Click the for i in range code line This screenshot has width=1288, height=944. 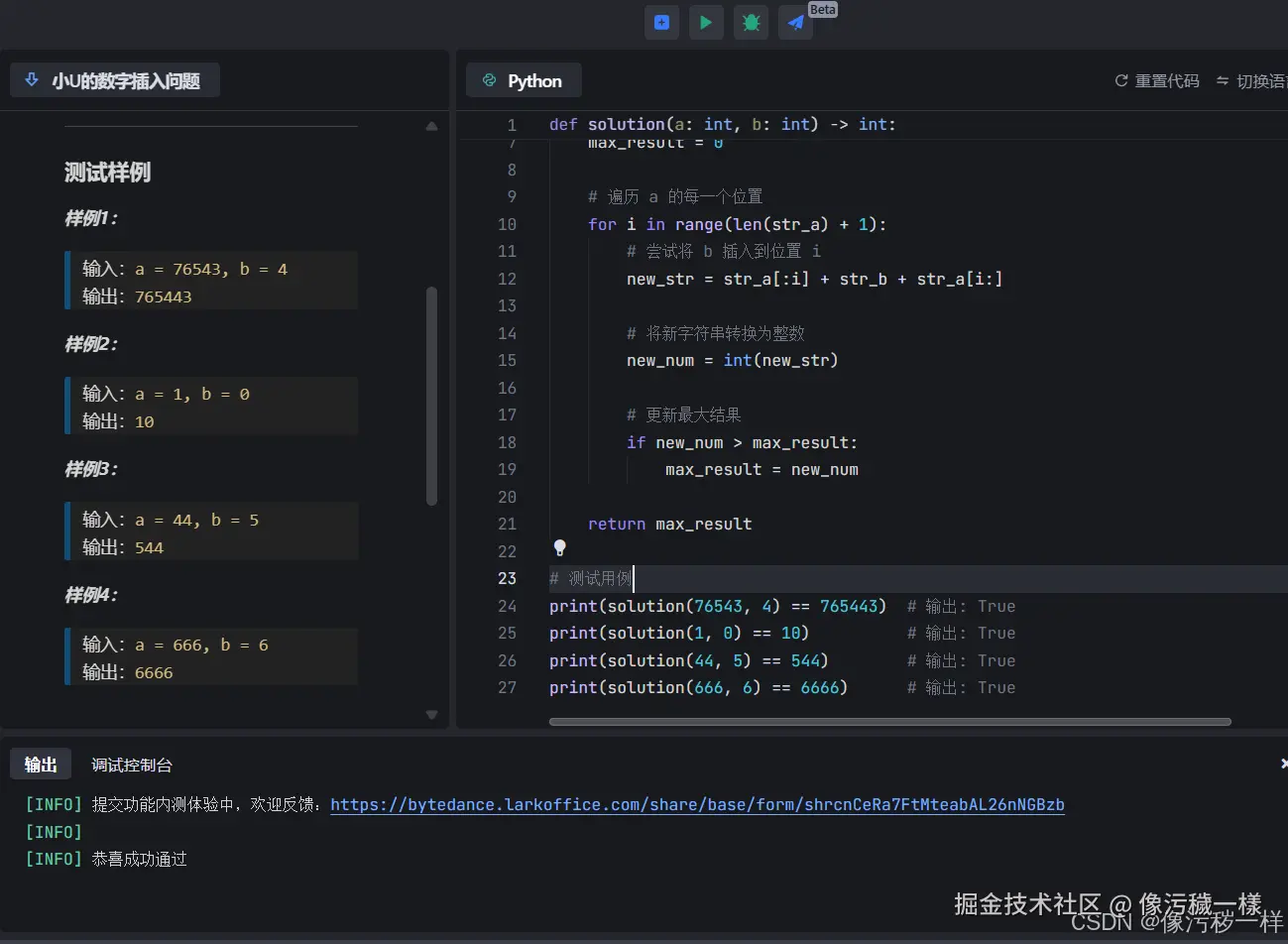click(x=738, y=224)
